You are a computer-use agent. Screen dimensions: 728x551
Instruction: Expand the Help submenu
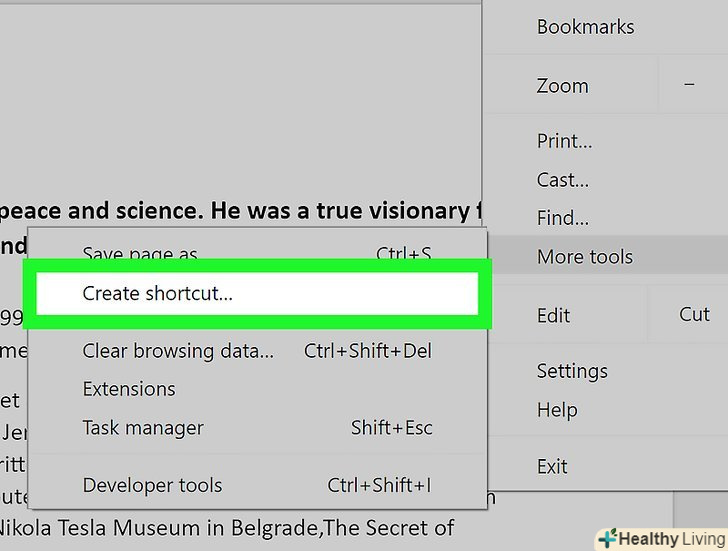[x=557, y=410]
